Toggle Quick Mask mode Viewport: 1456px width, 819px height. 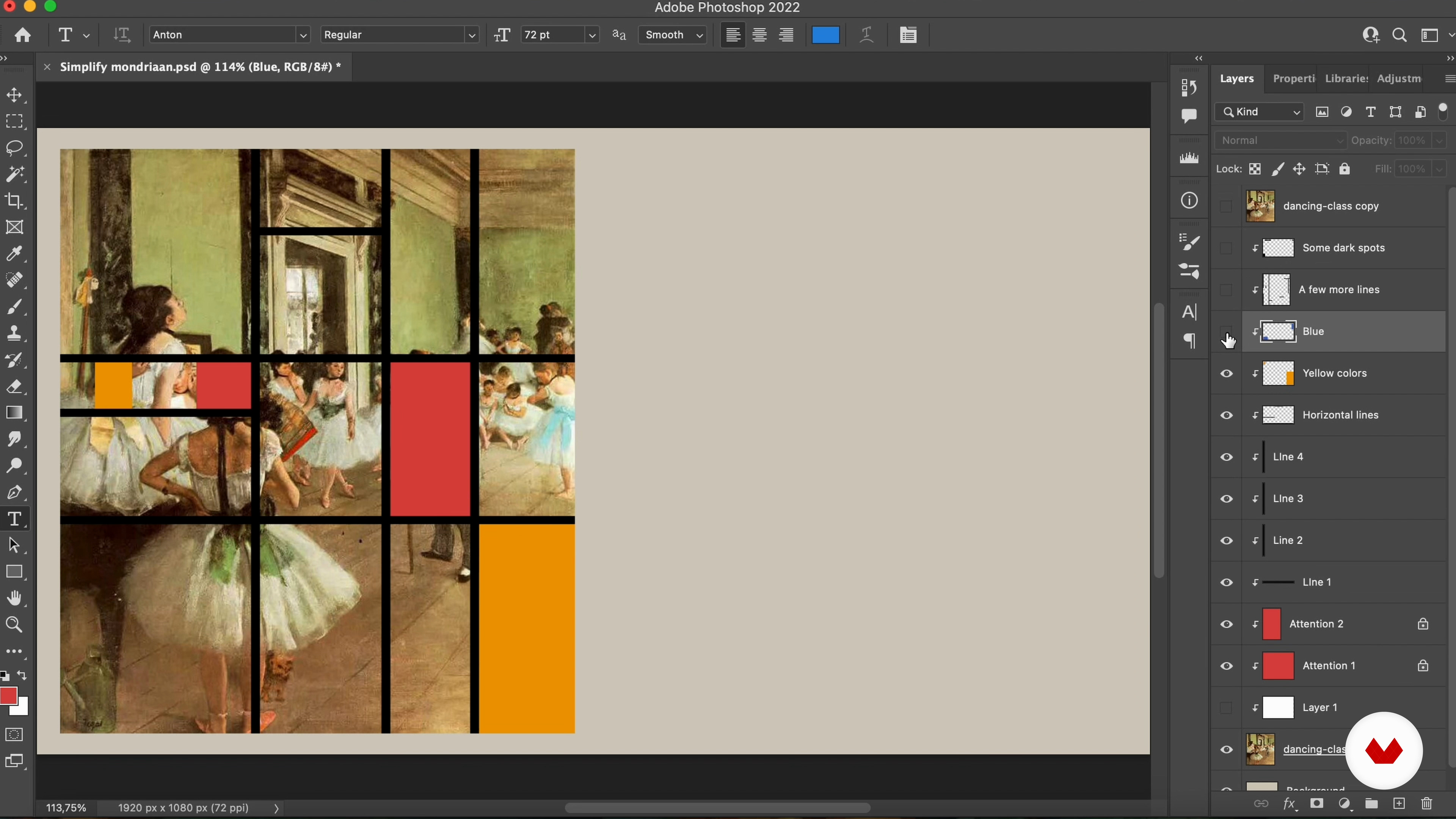click(15, 735)
